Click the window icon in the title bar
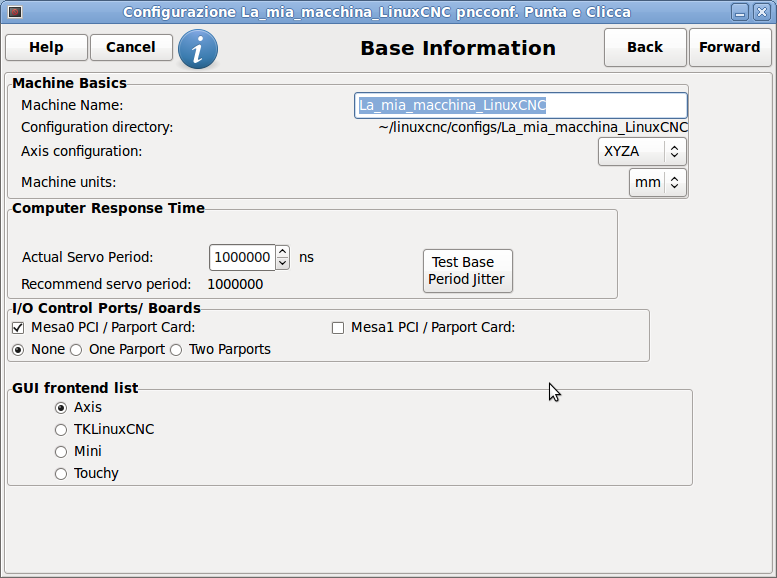This screenshot has height=578, width=777. pyautogui.click(x=15, y=11)
